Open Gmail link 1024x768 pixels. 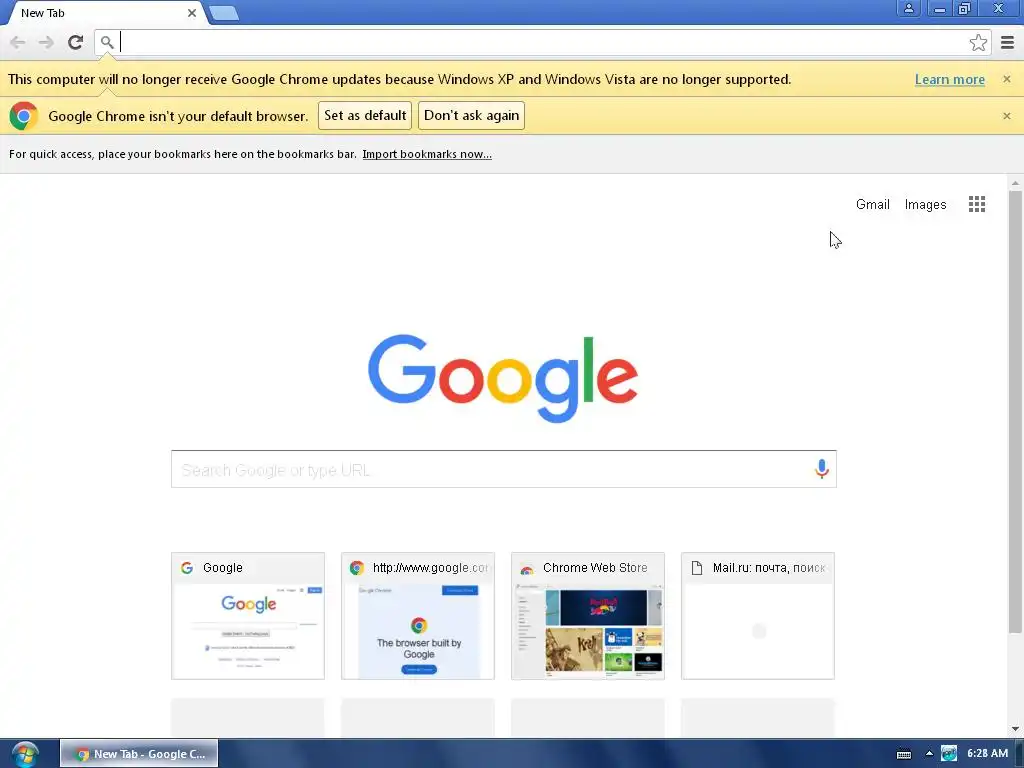(x=872, y=204)
